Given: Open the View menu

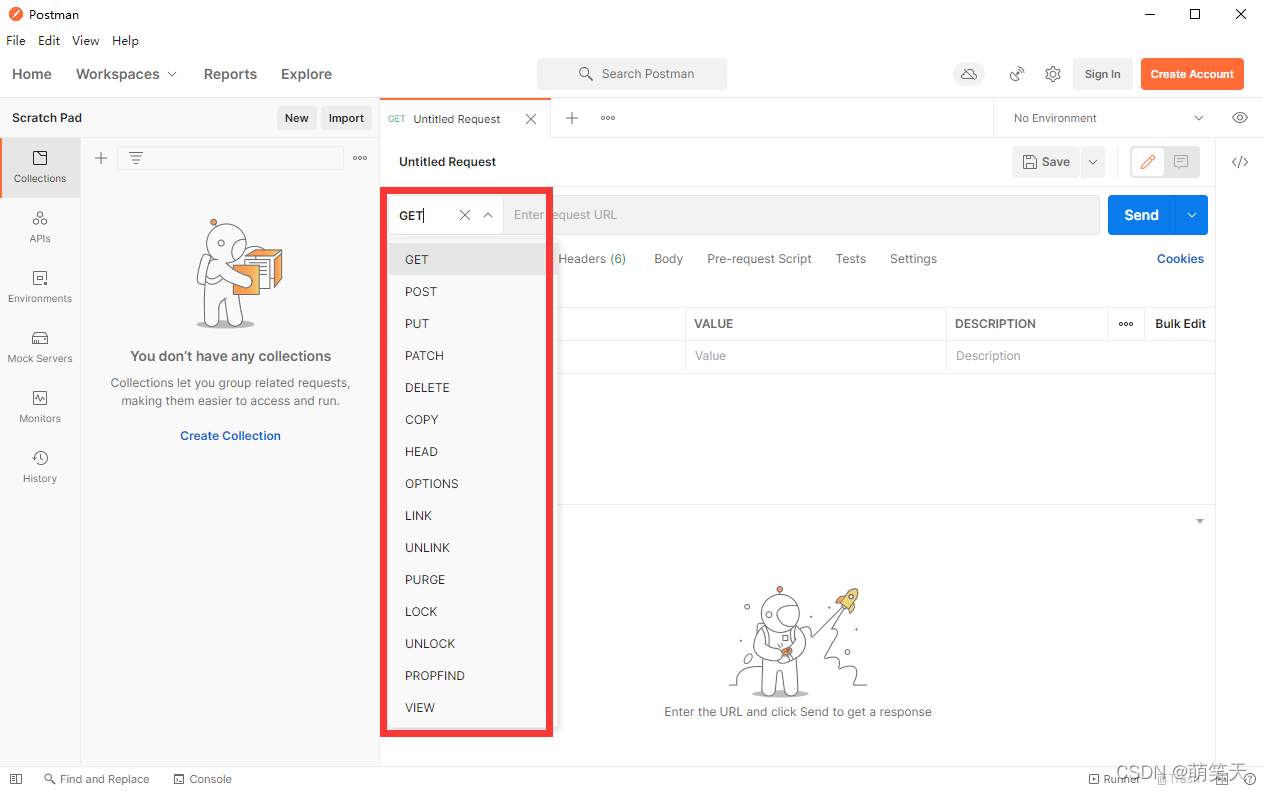Looking at the screenshot, I should tap(86, 41).
